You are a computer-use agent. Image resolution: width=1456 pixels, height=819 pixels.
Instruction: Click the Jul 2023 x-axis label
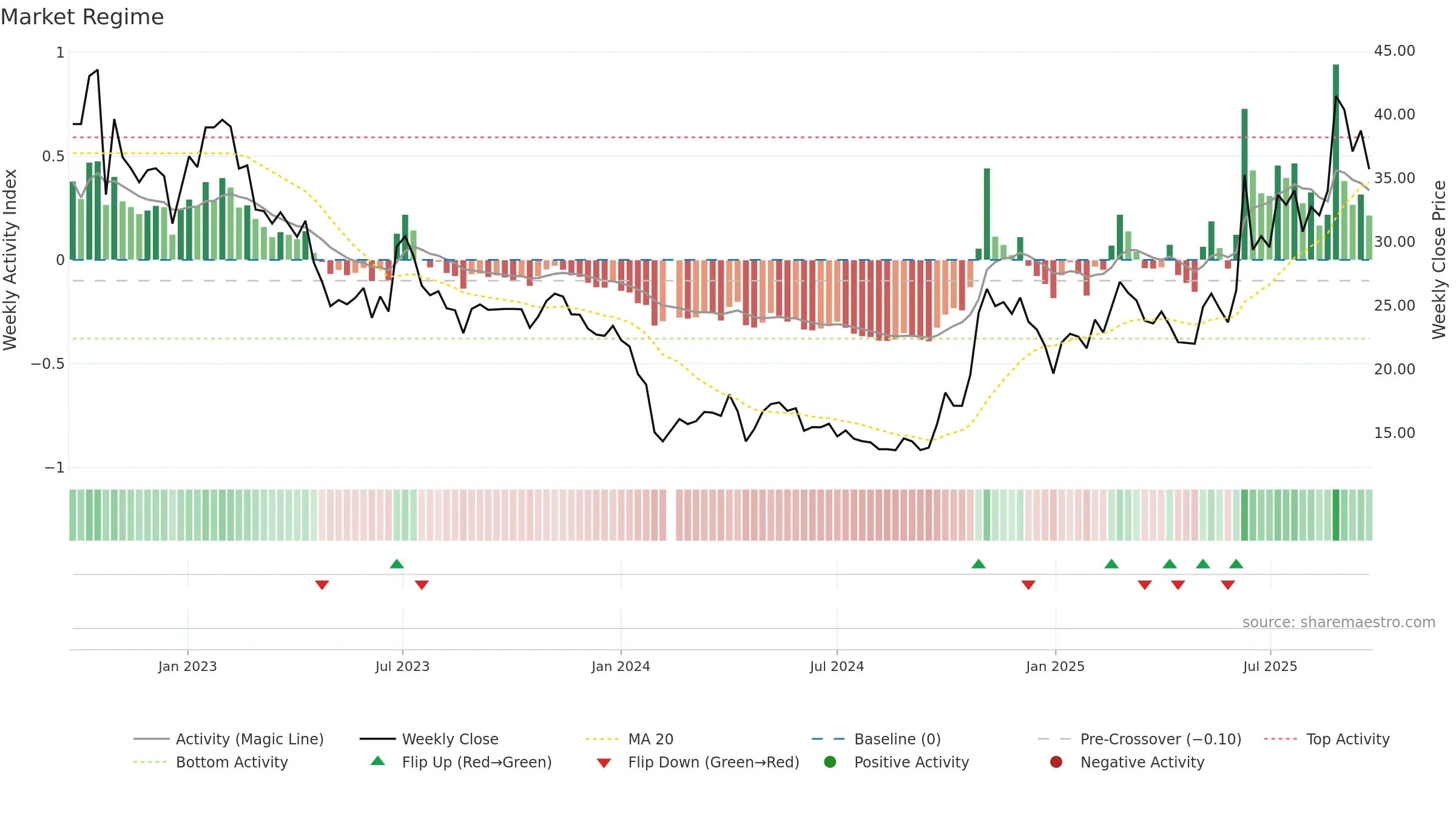point(402,666)
